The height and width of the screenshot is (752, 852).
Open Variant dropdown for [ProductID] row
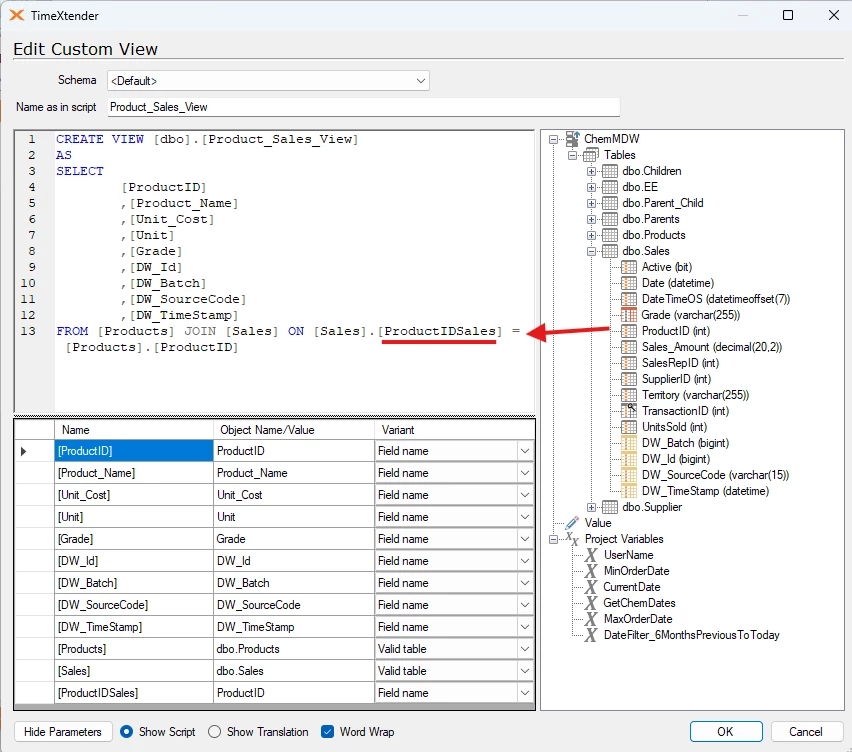click(x=524, y=451)
